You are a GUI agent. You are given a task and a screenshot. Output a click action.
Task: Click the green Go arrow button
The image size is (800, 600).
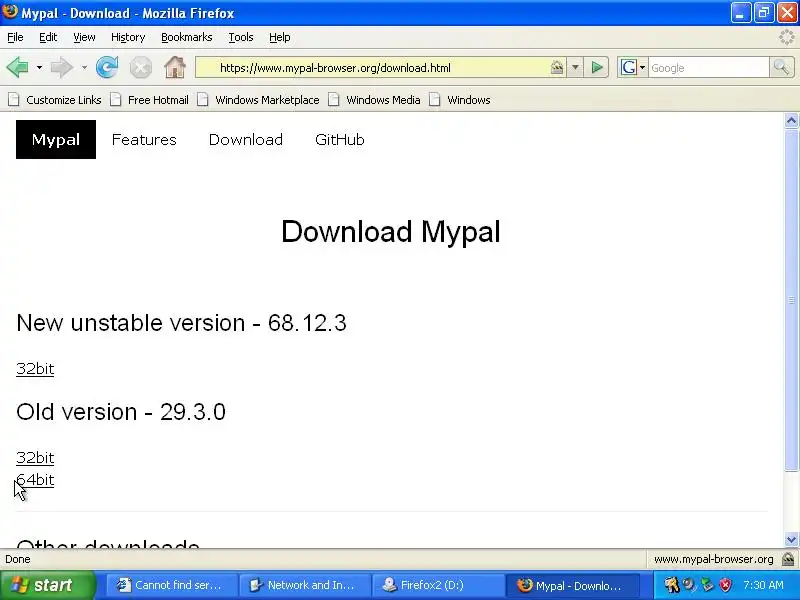(x=597, y=67)
